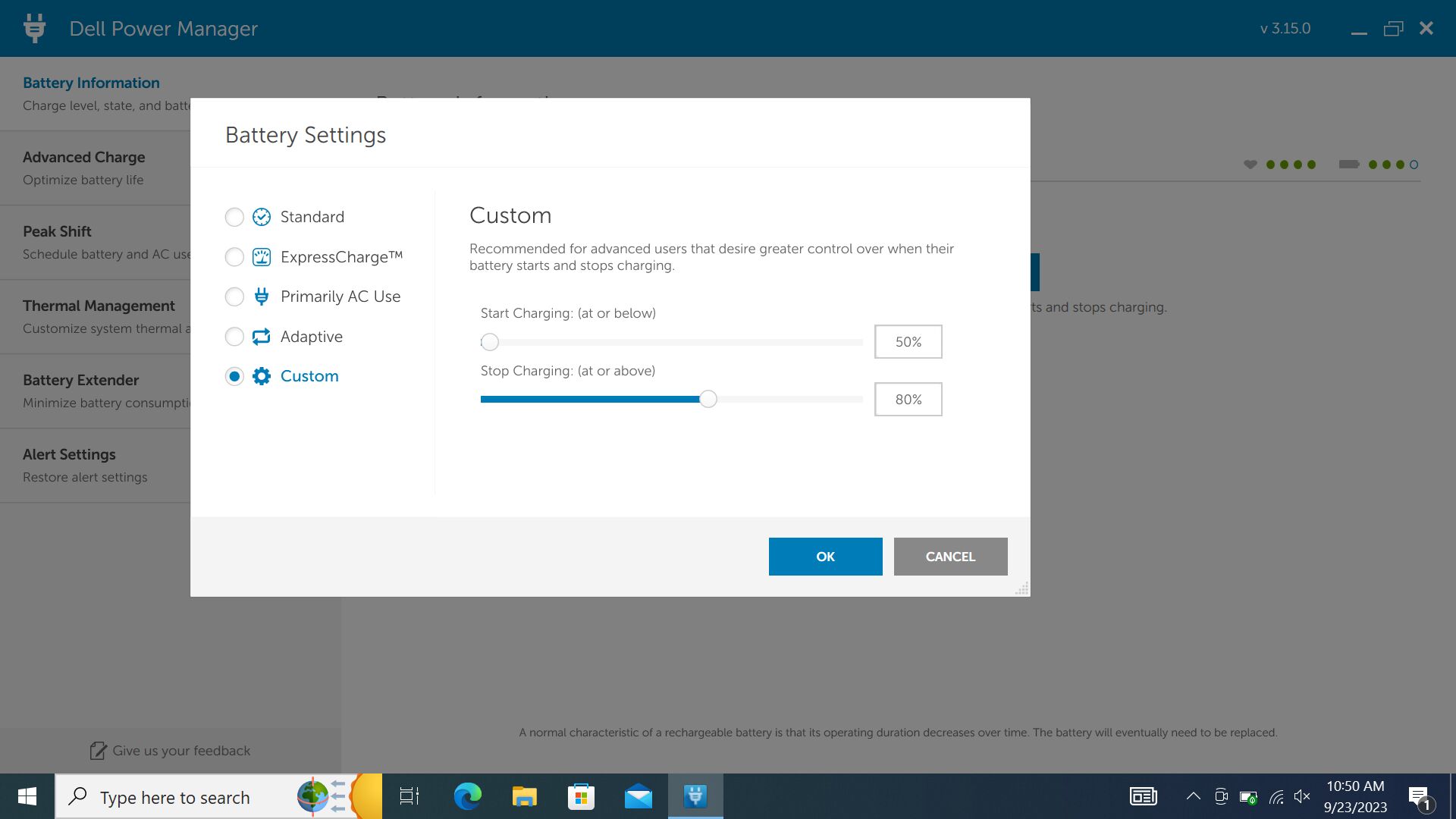Click the ExpressCharge gauge icon

tap(261, 257)
